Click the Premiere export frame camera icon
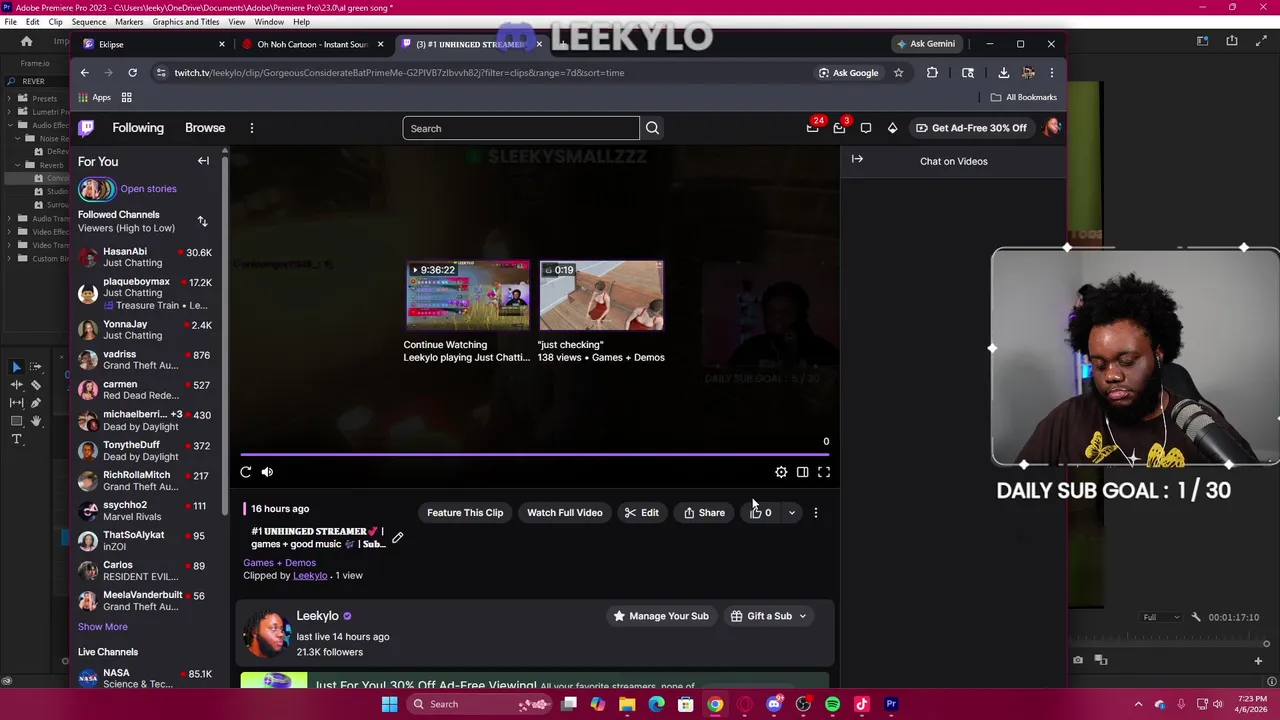 1078,660
